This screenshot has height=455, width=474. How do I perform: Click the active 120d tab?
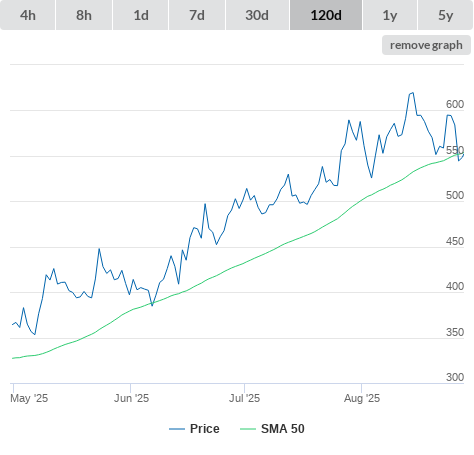(x=326, y=15)
